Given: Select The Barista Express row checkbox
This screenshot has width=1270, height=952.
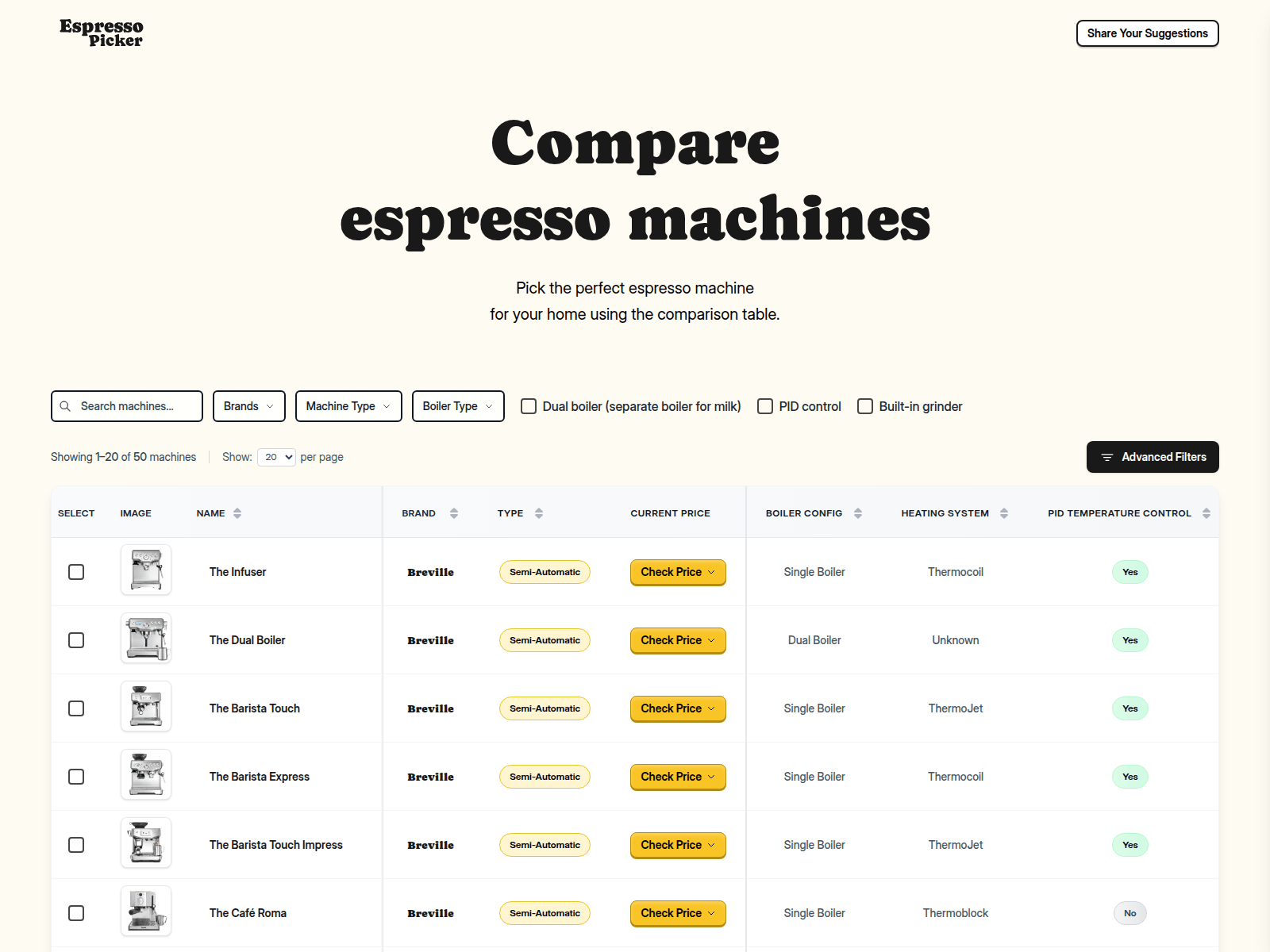Looking at the screenshot, I should pyautogui.click(x=76, y=777).
